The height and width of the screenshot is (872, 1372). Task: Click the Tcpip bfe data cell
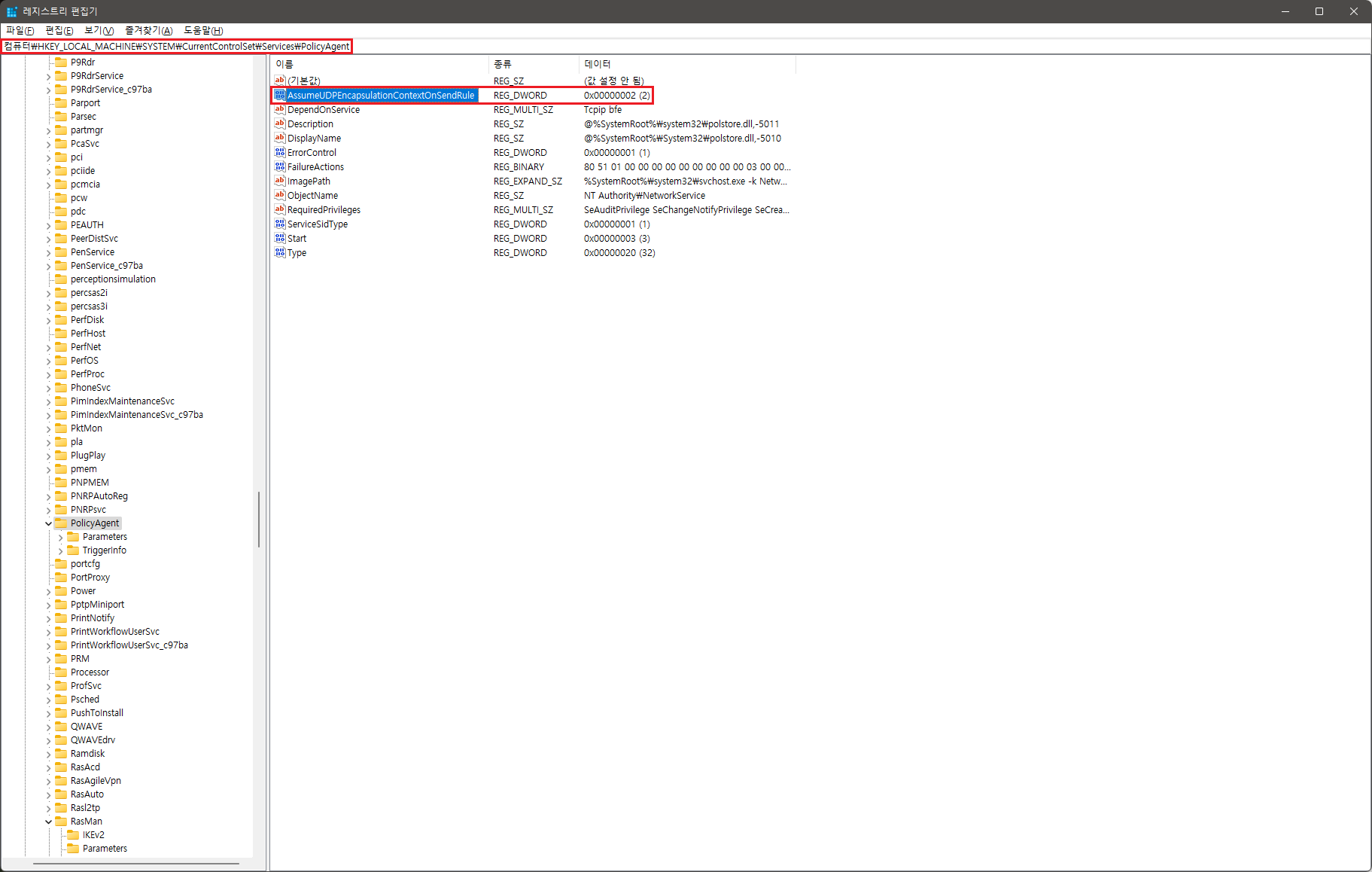tap(603, 109)
